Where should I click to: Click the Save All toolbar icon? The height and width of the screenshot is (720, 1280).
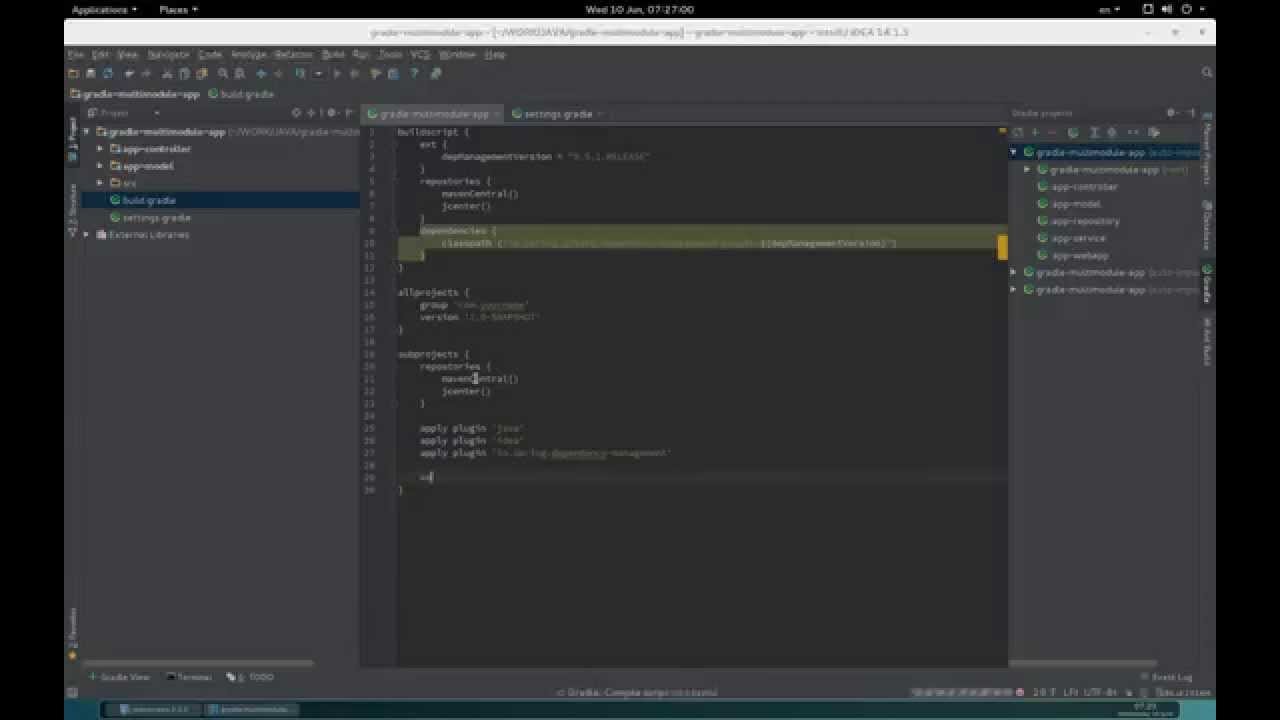(91, 73)
